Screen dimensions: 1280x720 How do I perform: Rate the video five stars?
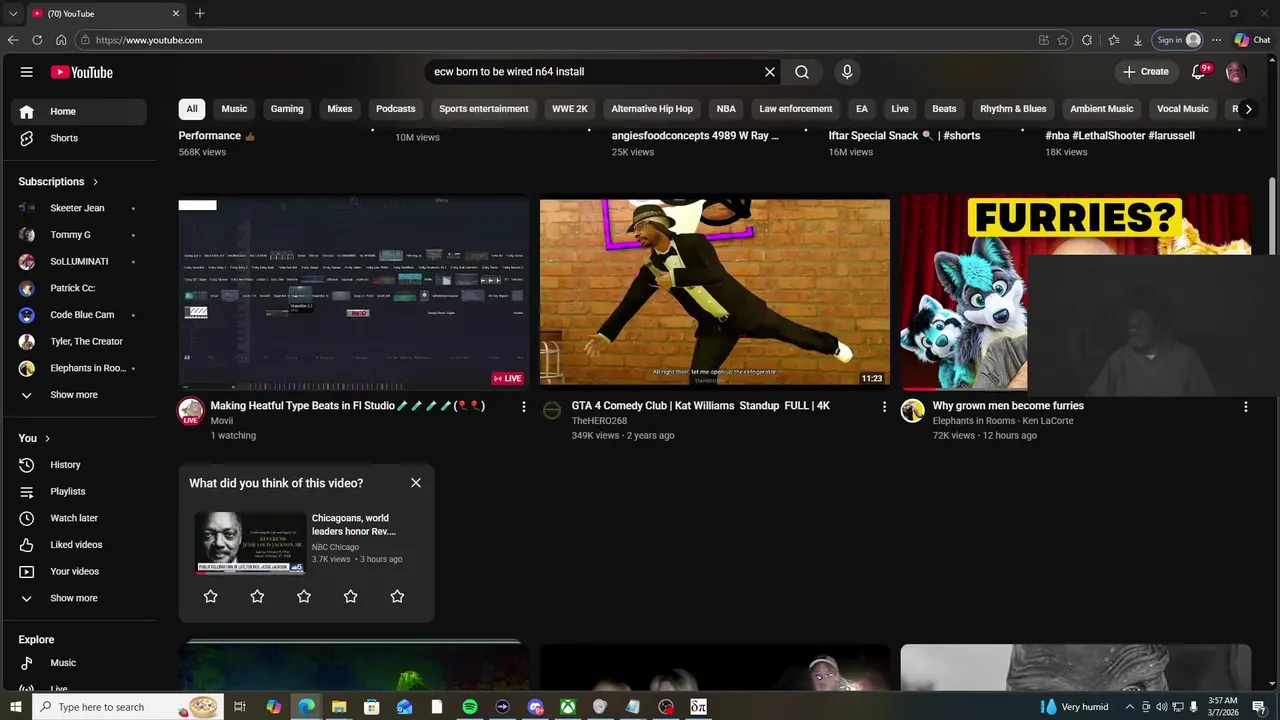(397, 596)
